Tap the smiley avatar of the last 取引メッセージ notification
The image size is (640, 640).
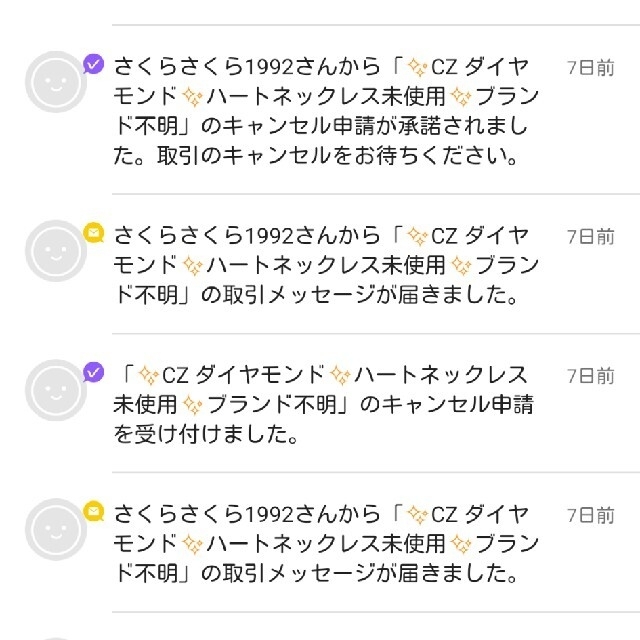point(56,529)
